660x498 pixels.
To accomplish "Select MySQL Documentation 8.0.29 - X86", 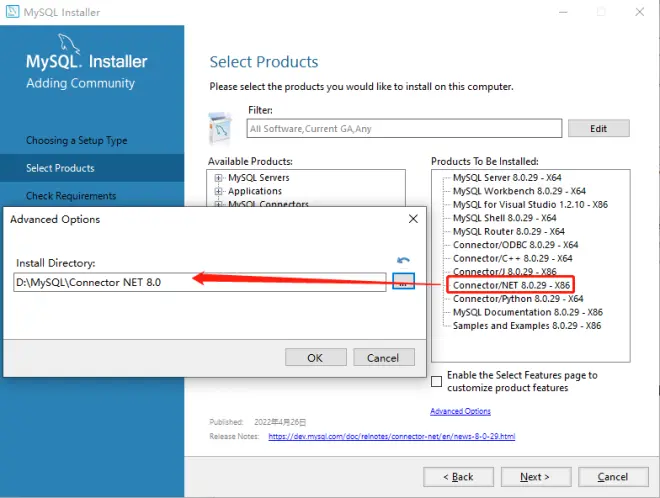I will 527,312.
